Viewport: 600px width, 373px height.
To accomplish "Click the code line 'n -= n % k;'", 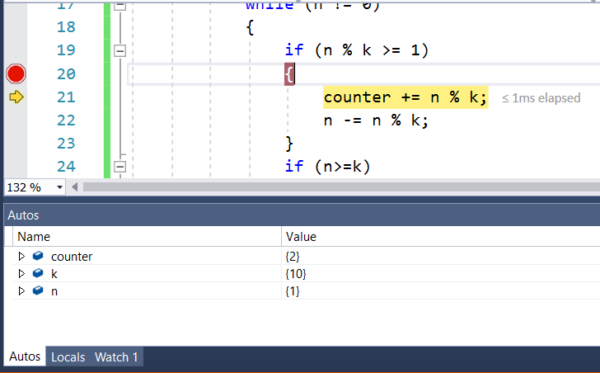I will point(376,121).
